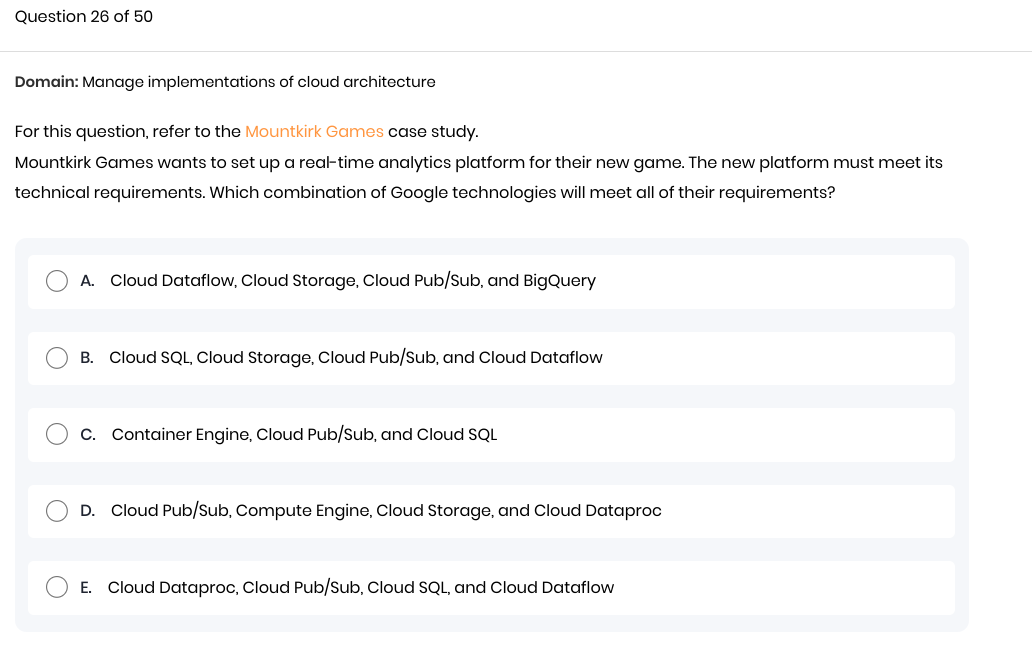Image resolution: width=1032 pixels, height=645 pixels.
Task: Click the question text about real-time analytics
Action: click(x=478, y=178)
